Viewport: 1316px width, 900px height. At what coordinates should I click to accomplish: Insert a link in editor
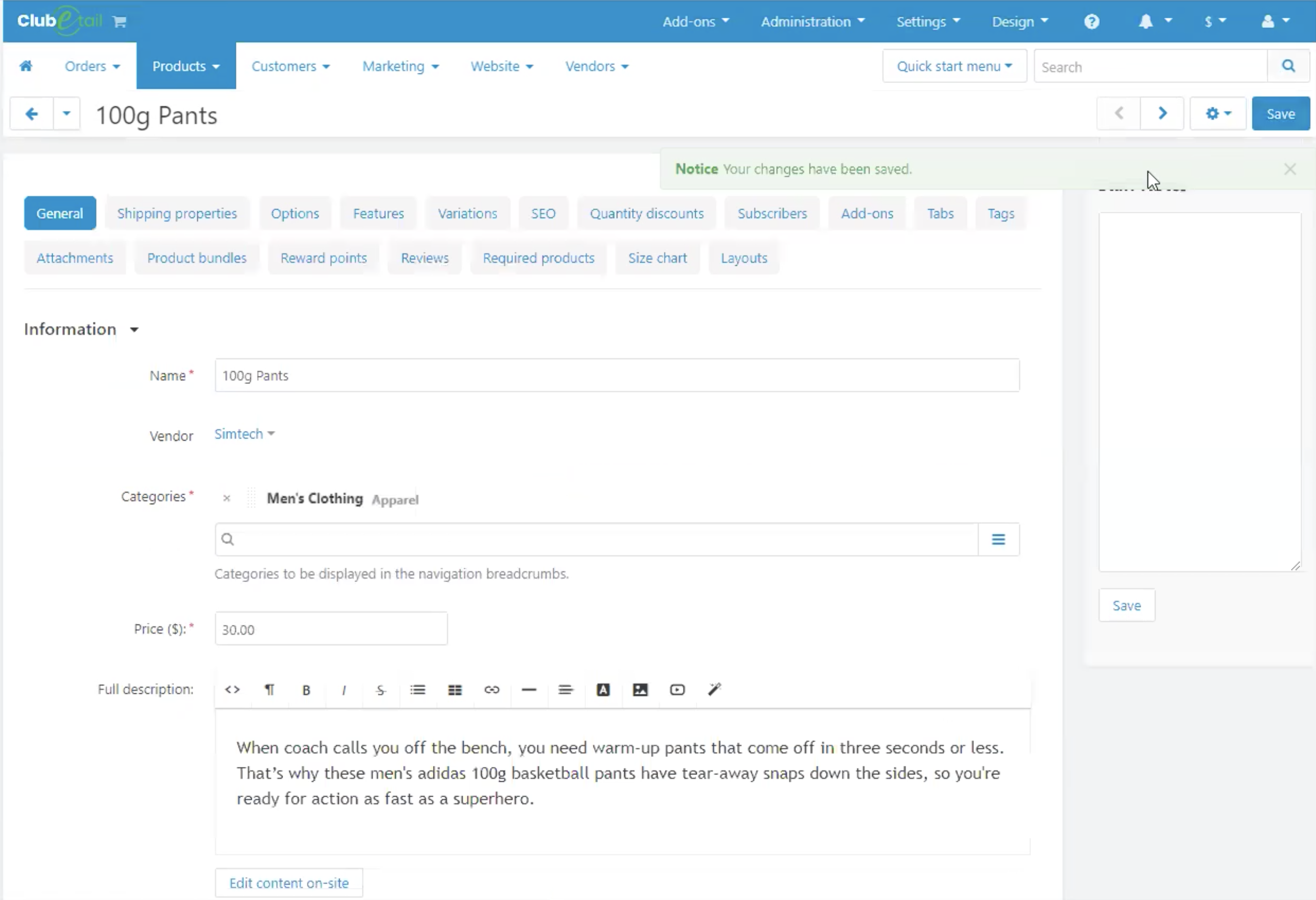point(492,689)
